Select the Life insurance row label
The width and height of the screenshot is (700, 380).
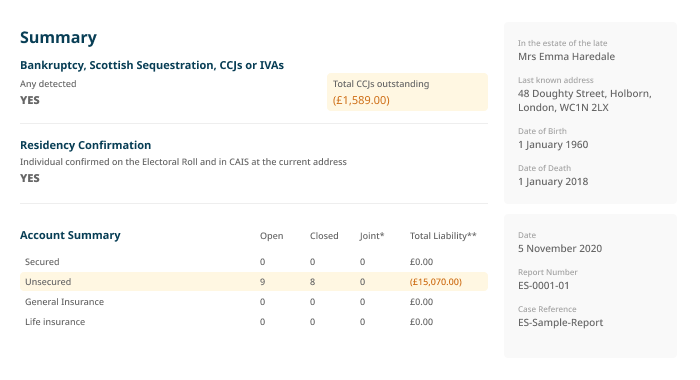[55, 322]
